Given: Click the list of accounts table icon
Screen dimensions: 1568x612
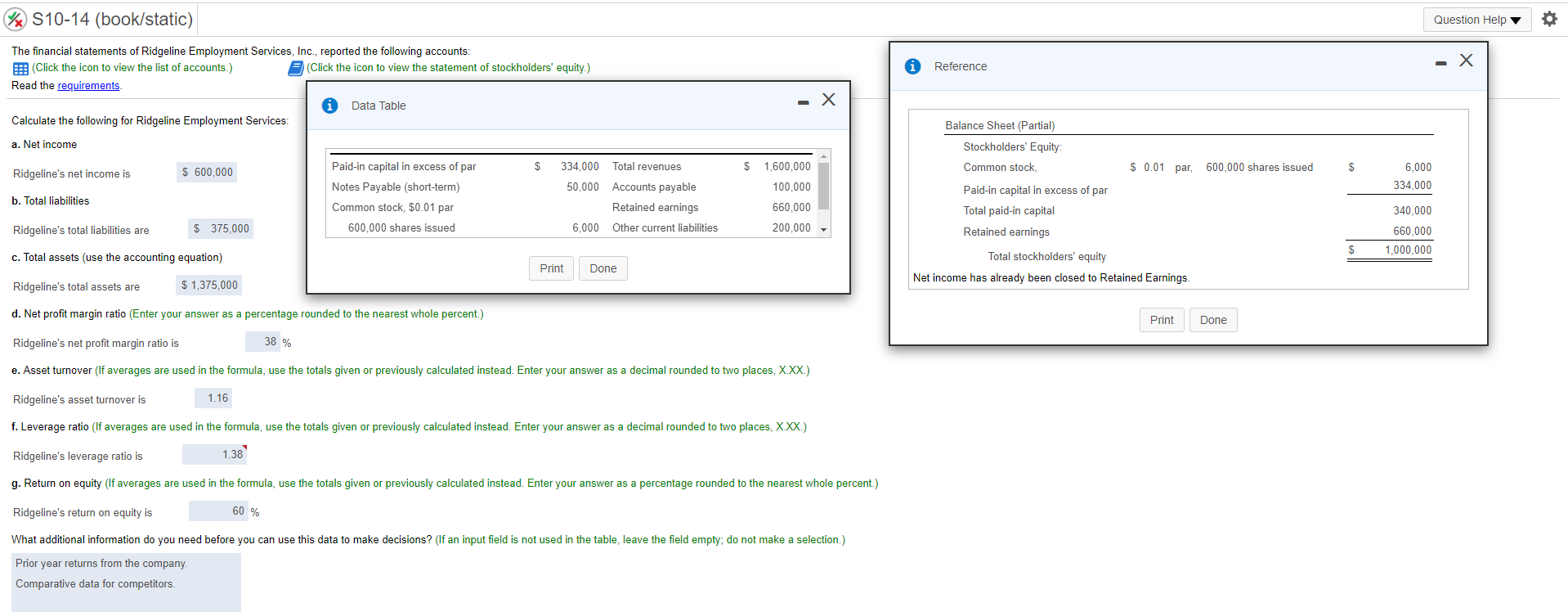Looking at the screenshot, I should 20,69.
